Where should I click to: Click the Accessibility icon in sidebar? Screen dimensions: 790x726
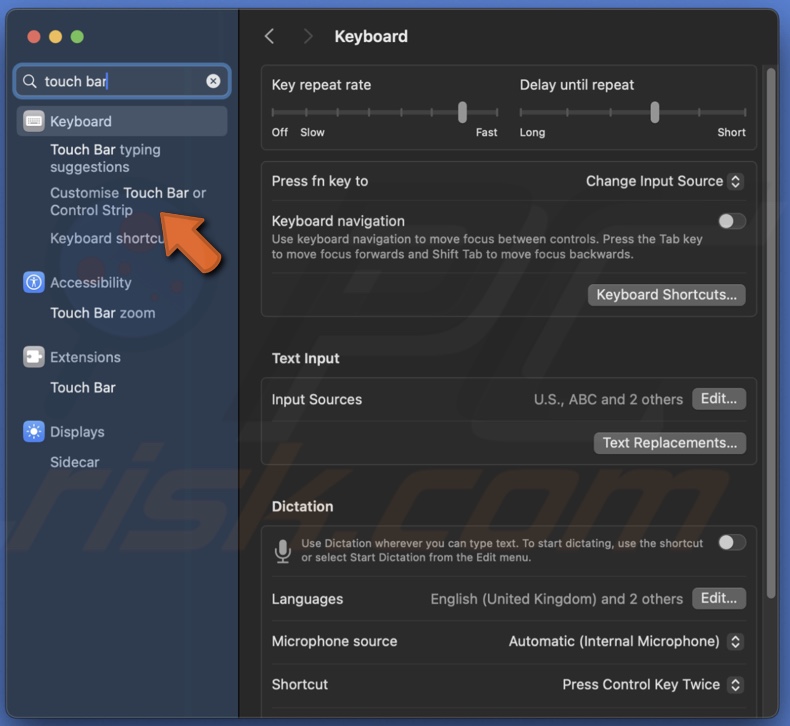34,282
